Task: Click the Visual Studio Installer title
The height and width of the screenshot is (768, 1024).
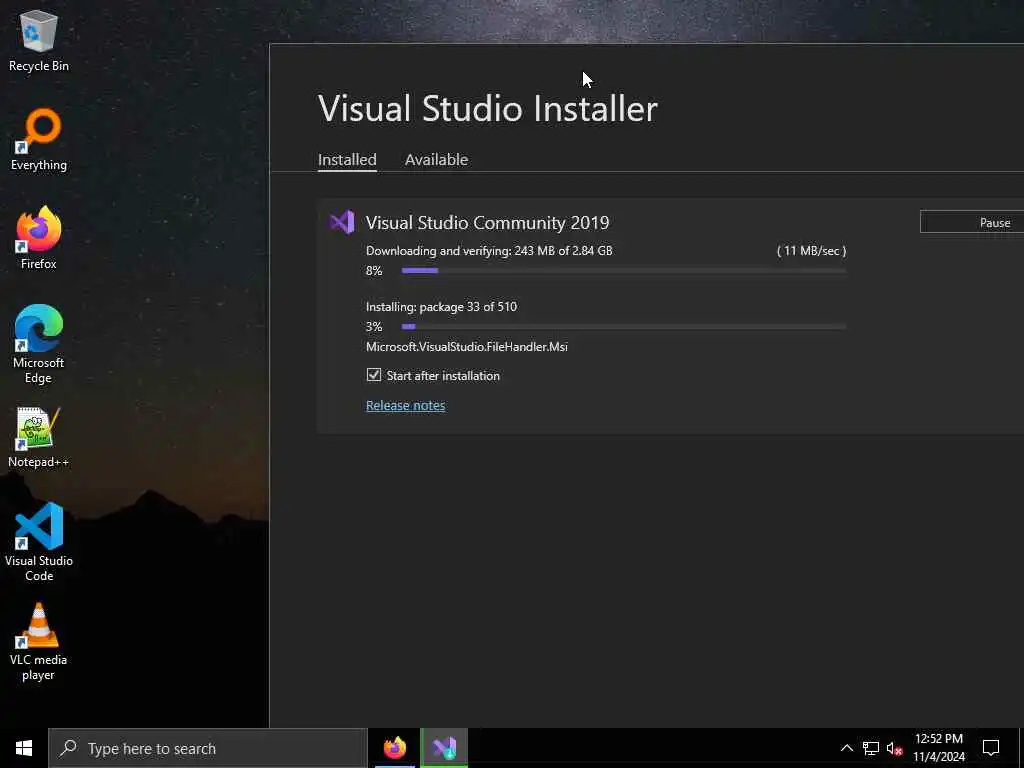Action: click(x=488, y=108)
